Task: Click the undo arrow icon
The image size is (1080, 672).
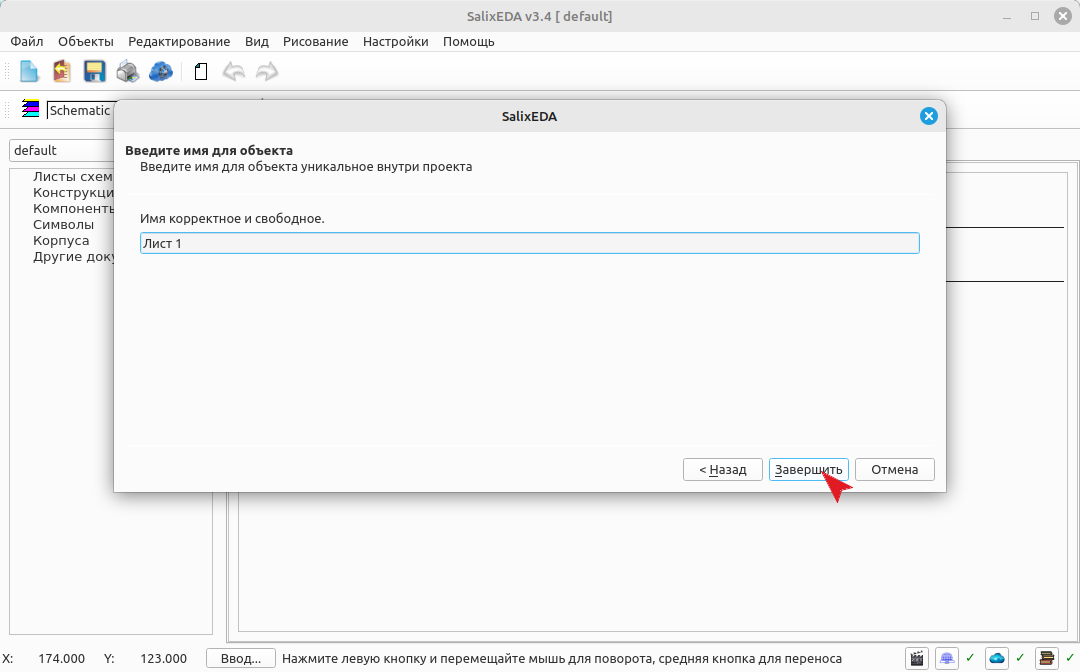Action: 233,71
